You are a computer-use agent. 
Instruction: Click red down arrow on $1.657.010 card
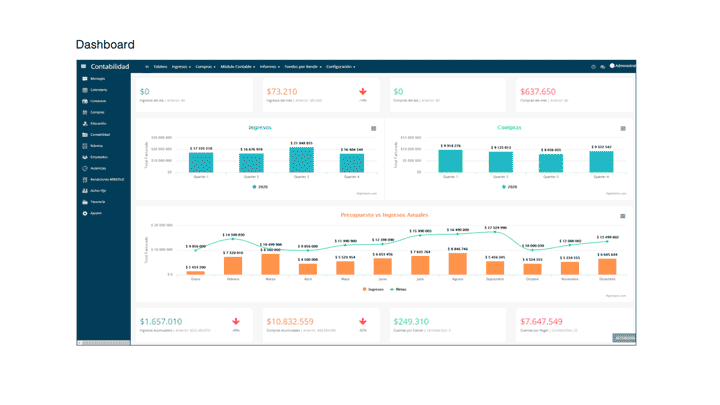click(x=236, y=321)
